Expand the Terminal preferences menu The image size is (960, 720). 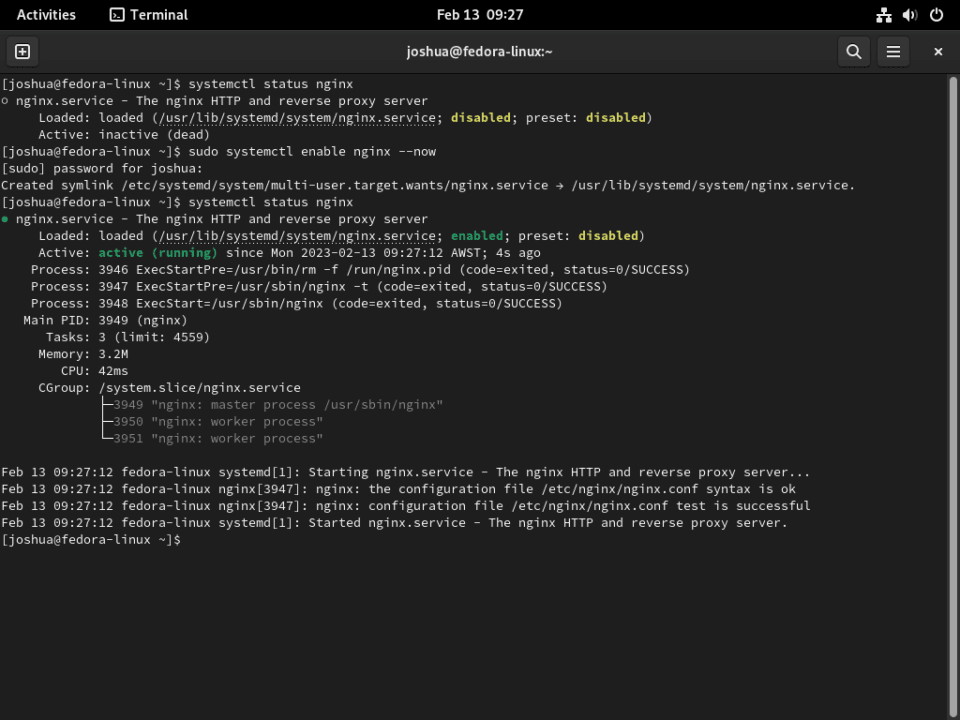point(893,51)
